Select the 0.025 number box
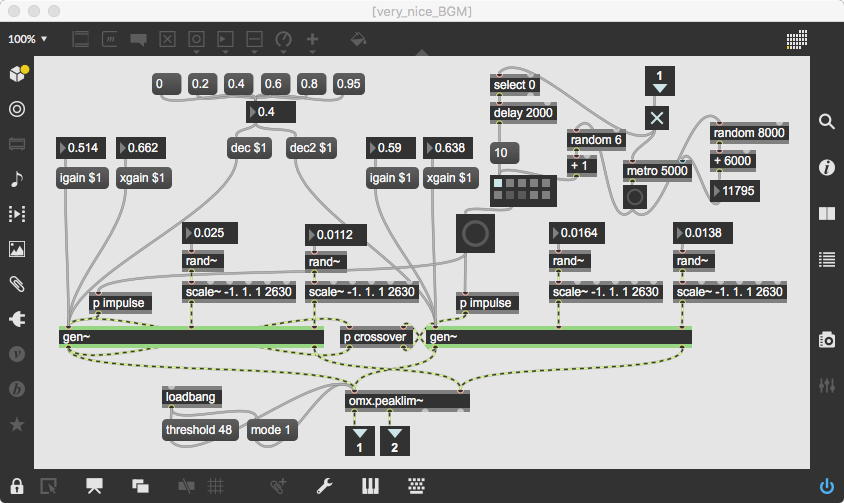This screenshot has width=844, height=503. tap(210, 233)
